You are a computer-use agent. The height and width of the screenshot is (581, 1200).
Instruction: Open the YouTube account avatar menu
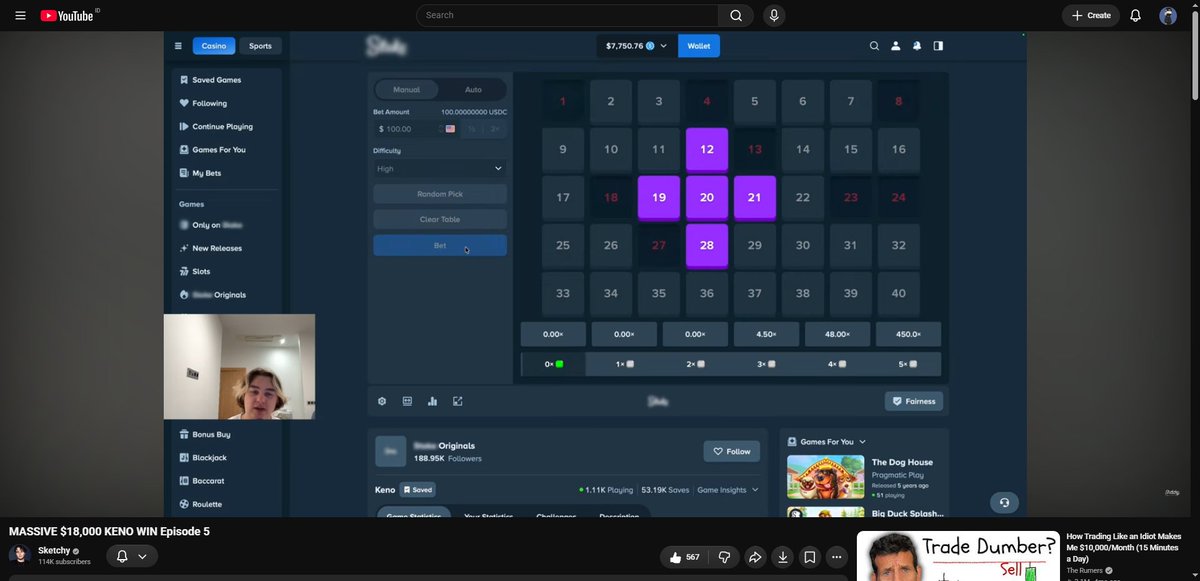pyautogui.click(x=1168, y=15)
